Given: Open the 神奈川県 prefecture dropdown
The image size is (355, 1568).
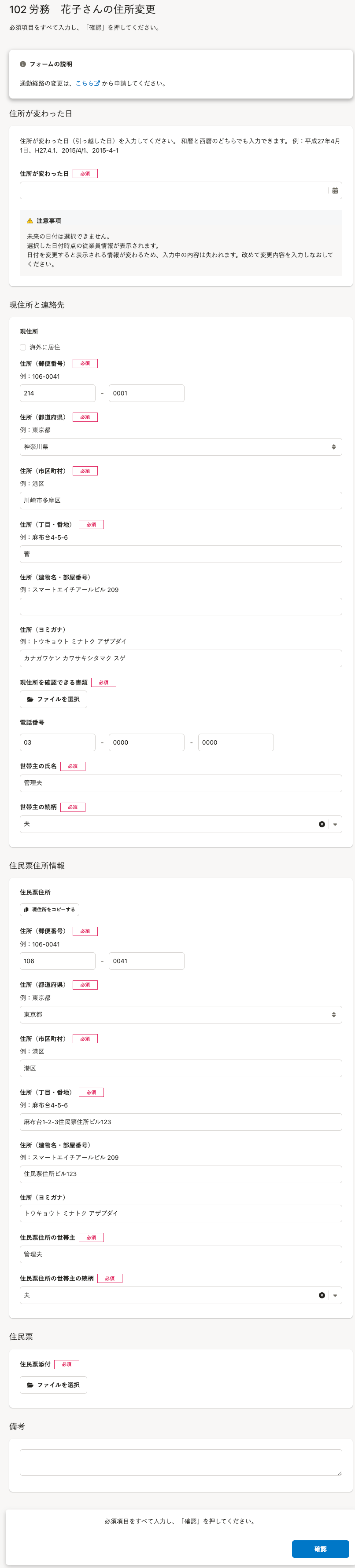Looking at the screenshot, I should (181, 447).
